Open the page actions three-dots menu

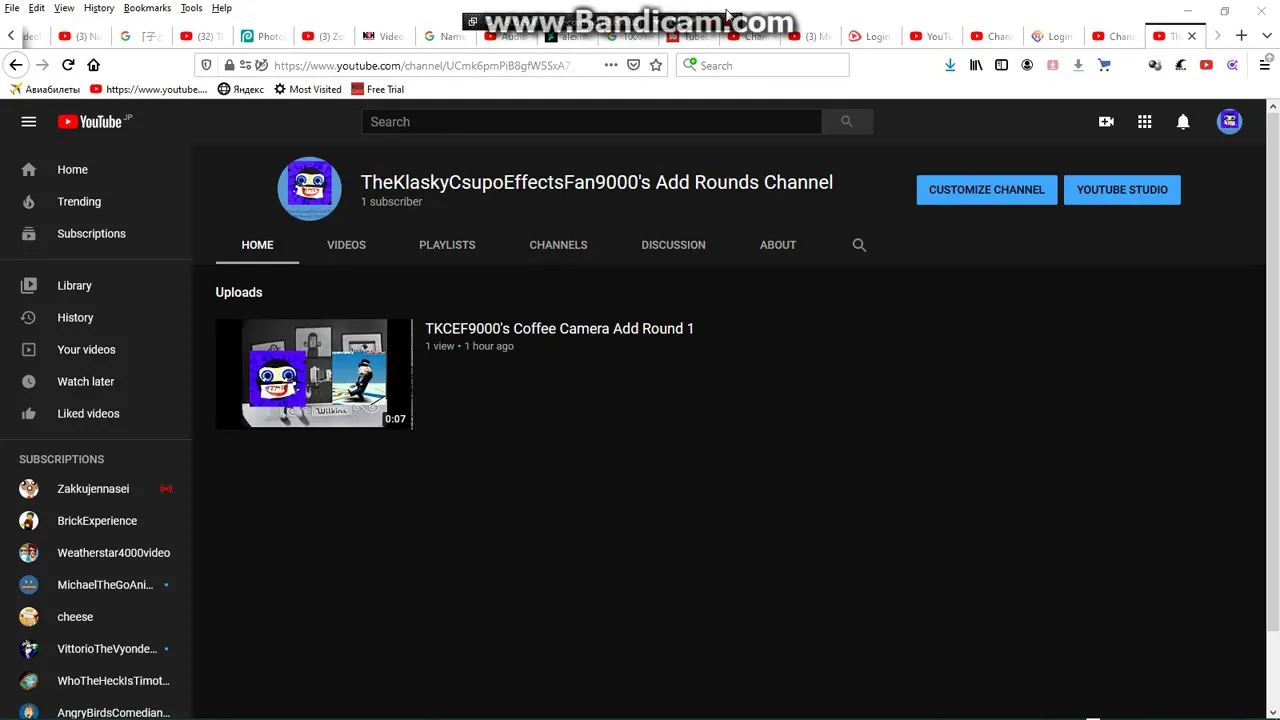[x=611, y=65]
